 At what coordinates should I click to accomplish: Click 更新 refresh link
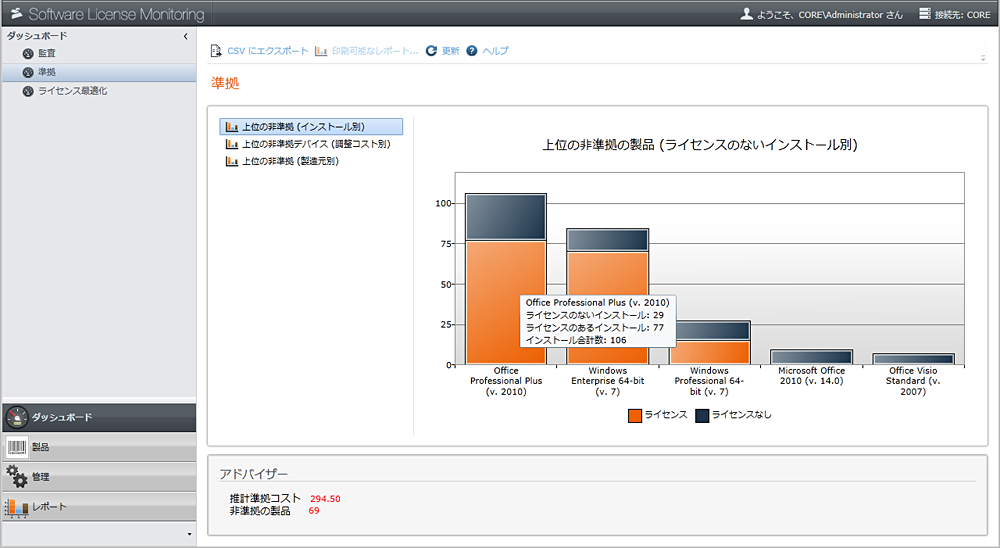(450, 51)
